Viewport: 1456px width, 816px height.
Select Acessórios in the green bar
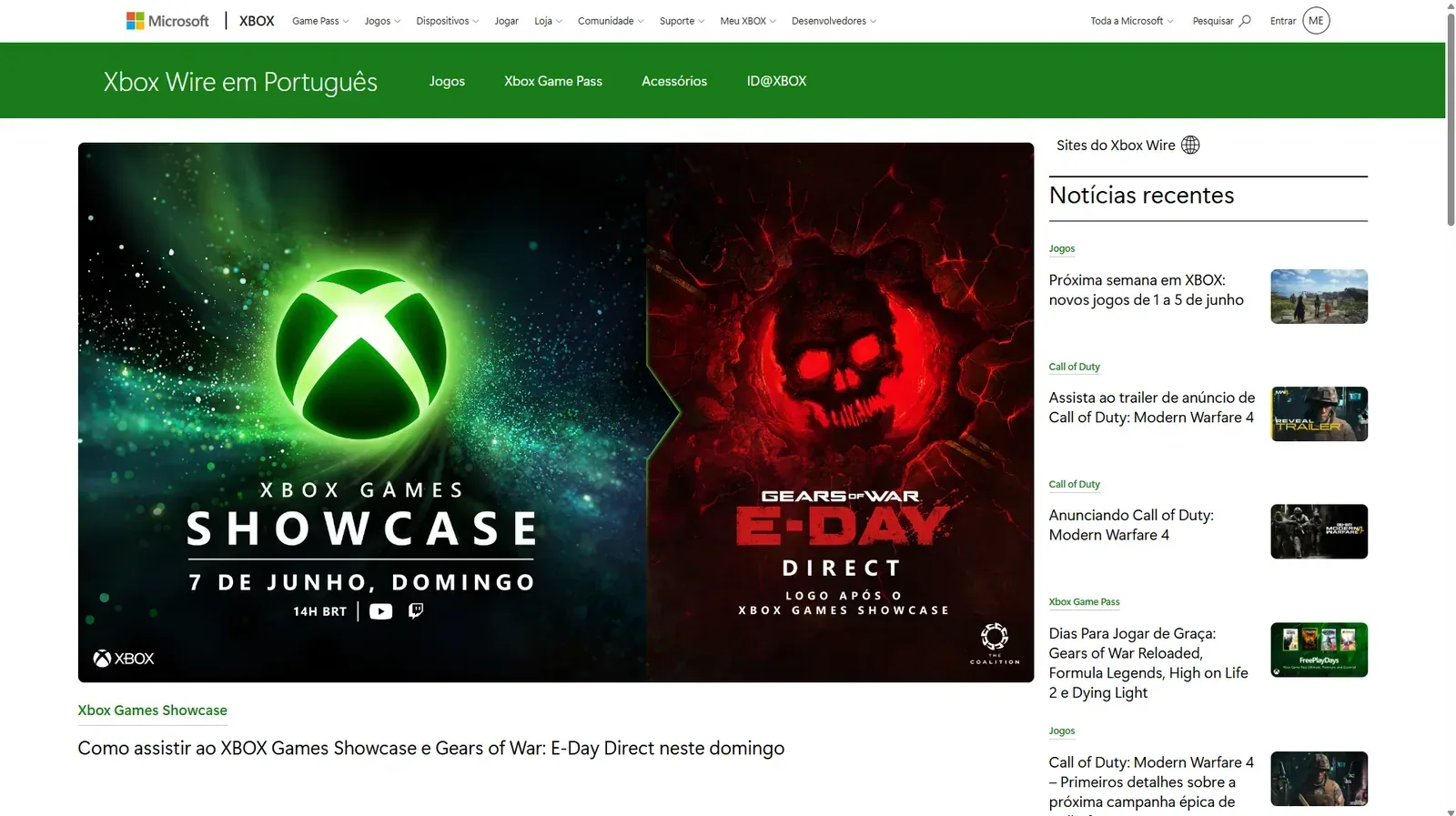coord(674,81)
